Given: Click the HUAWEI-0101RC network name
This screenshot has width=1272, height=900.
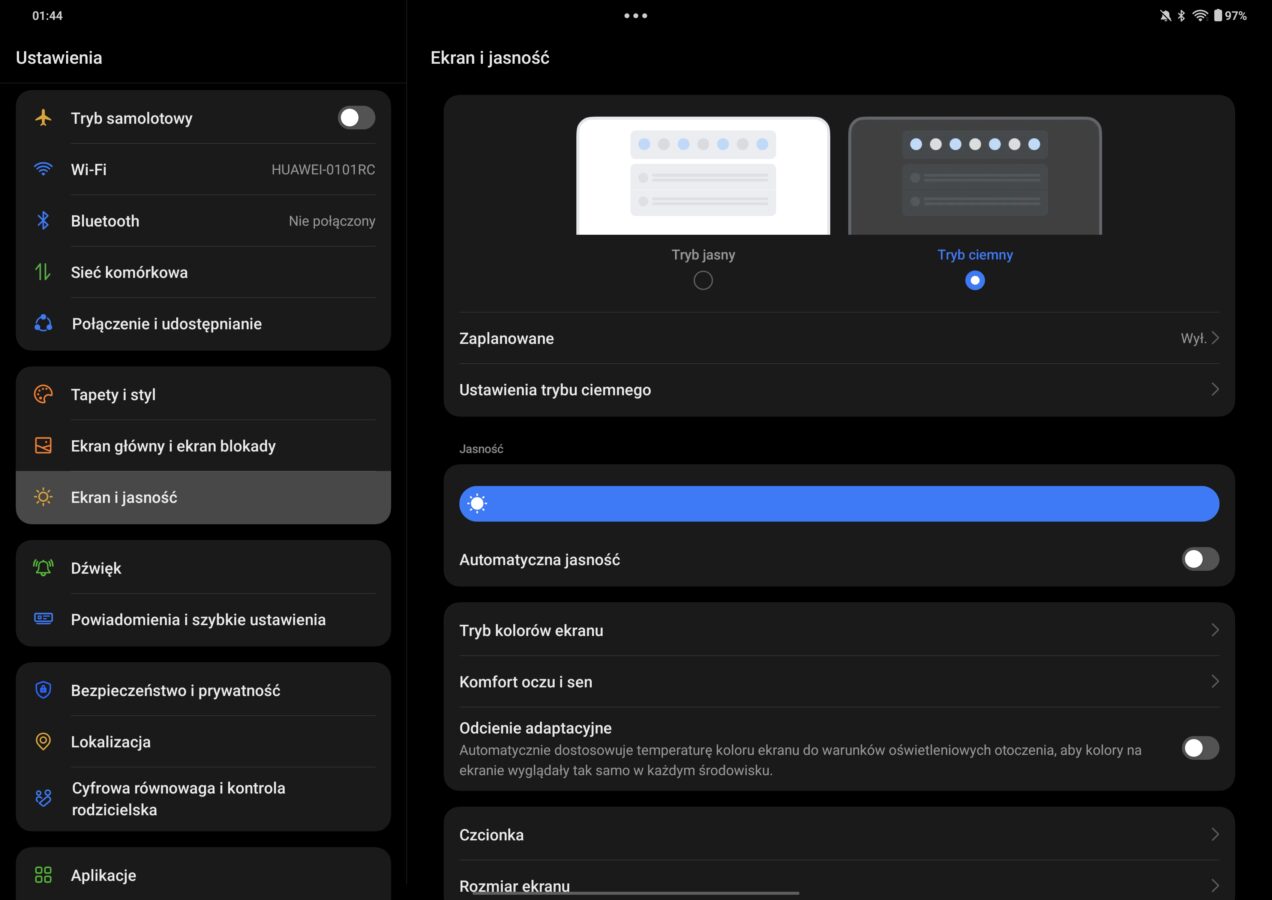Looking at the screenshot, I should coord(323,170).
